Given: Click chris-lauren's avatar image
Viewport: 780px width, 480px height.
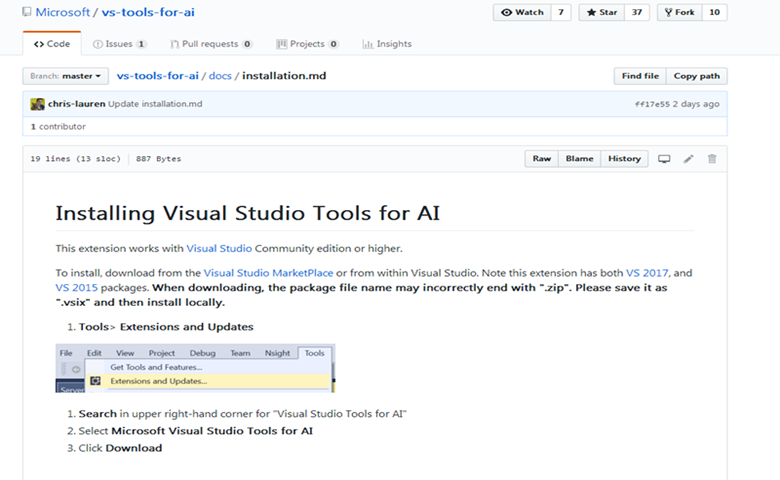Looking at the screenshot, I should [37, 104].
